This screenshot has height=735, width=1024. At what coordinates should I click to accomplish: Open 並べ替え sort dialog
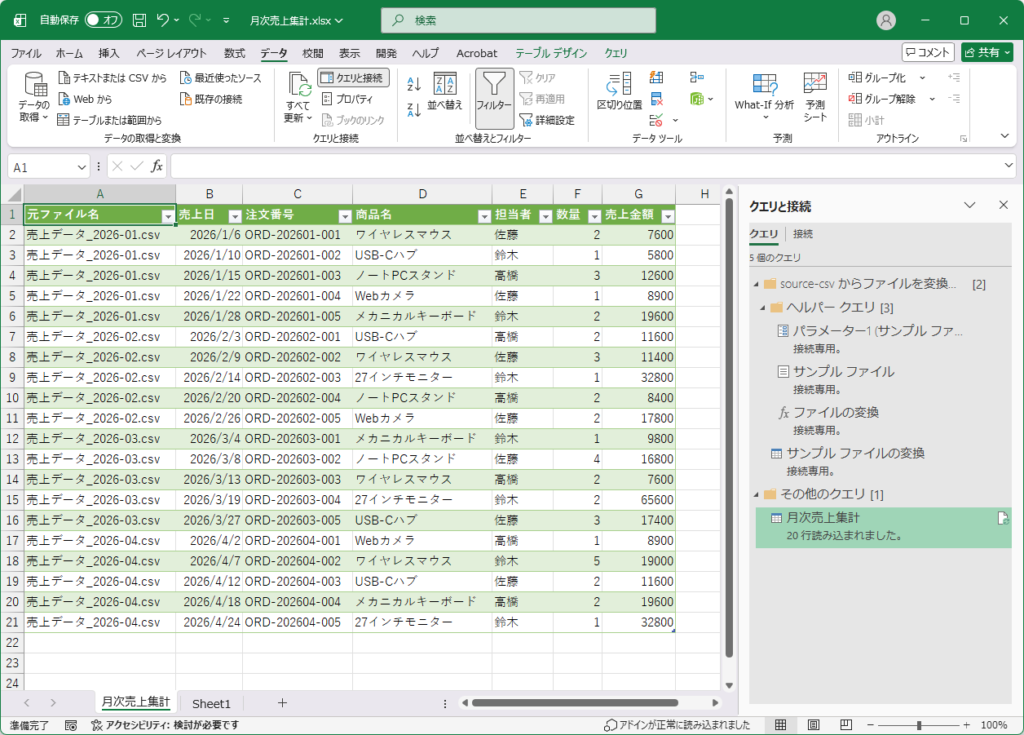coord(445,91)
